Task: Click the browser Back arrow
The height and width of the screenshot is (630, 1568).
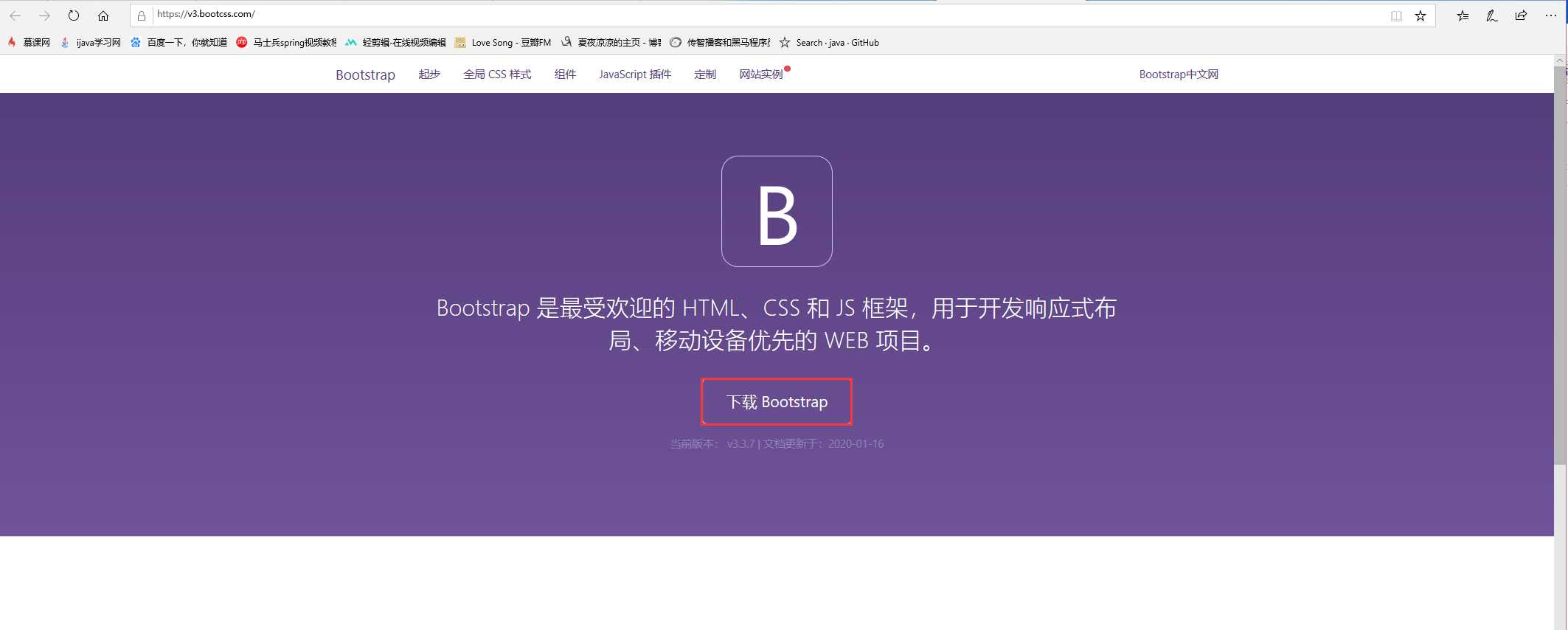Action: point(15,15)
